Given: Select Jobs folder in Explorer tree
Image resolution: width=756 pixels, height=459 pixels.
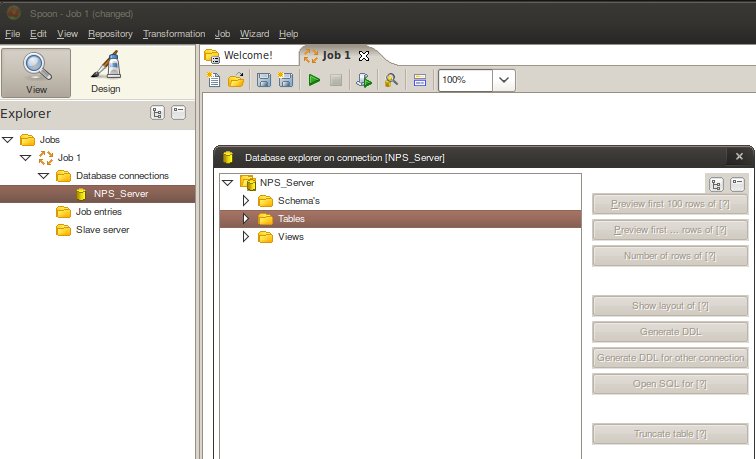Looking at the screenshot, I should [50, 140].
